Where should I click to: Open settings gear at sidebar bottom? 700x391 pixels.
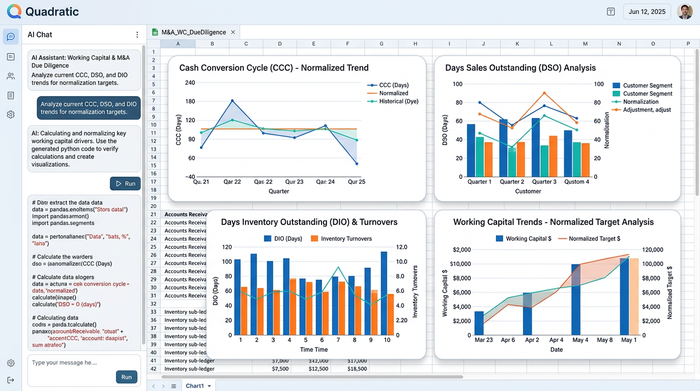[x=11, y=363]
